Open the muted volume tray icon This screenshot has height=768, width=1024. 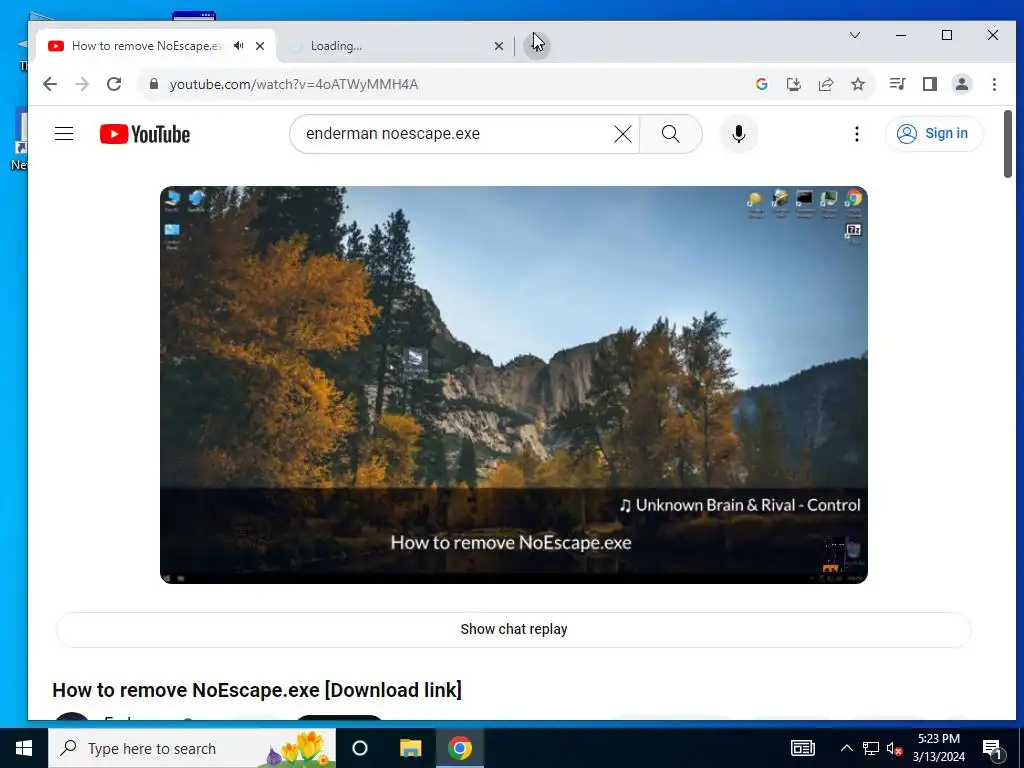pyautogui.click(x=894, y=748)
